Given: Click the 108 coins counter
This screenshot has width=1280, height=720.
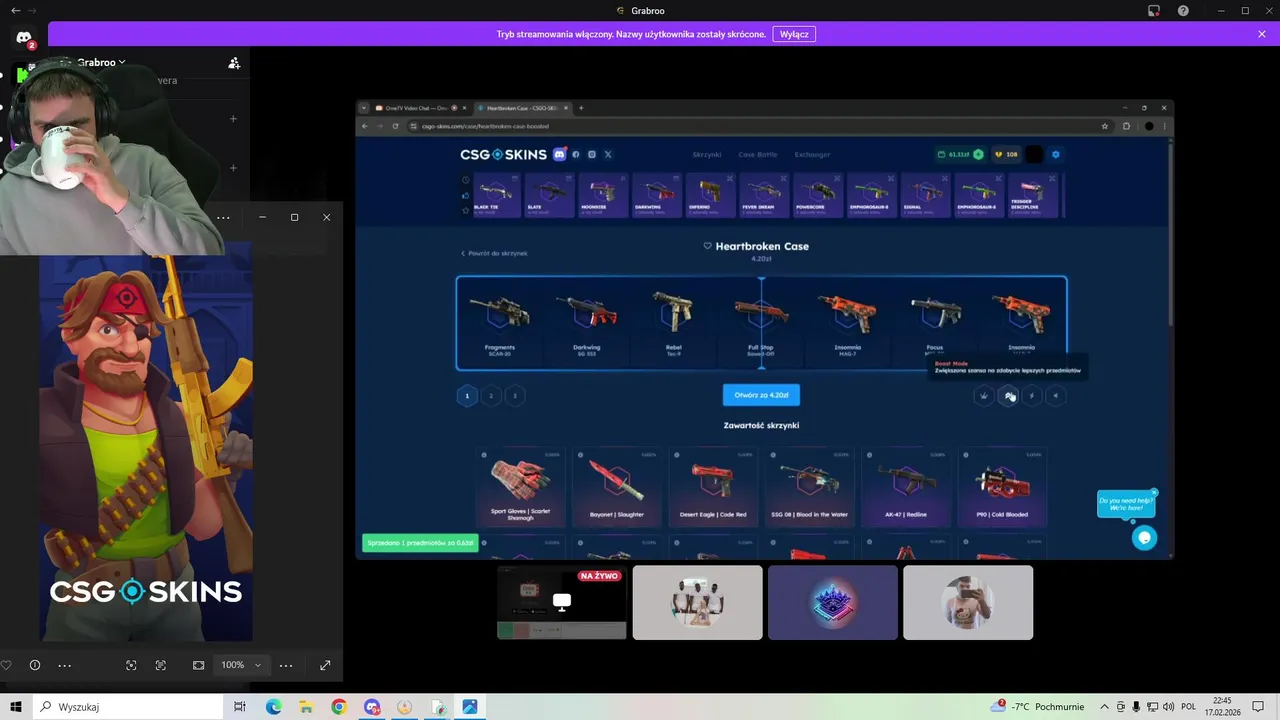Looking at the screenshot, I should pos(1005,154).
